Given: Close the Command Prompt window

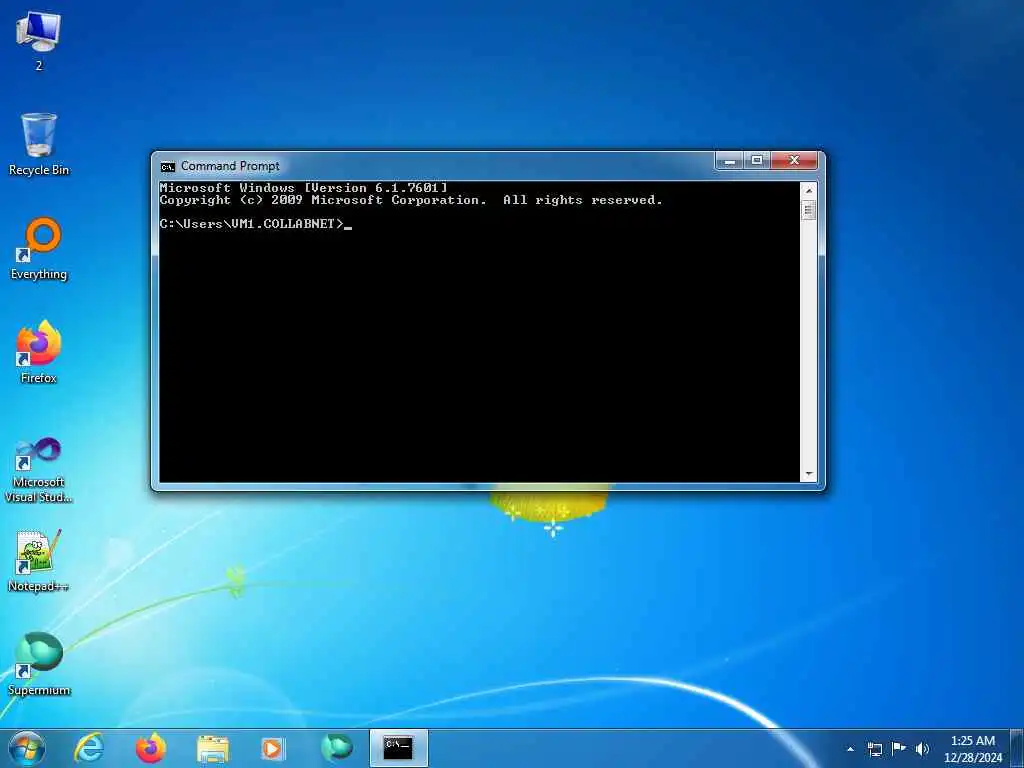Looking at the screenshot, I should (x=793, y=160).
